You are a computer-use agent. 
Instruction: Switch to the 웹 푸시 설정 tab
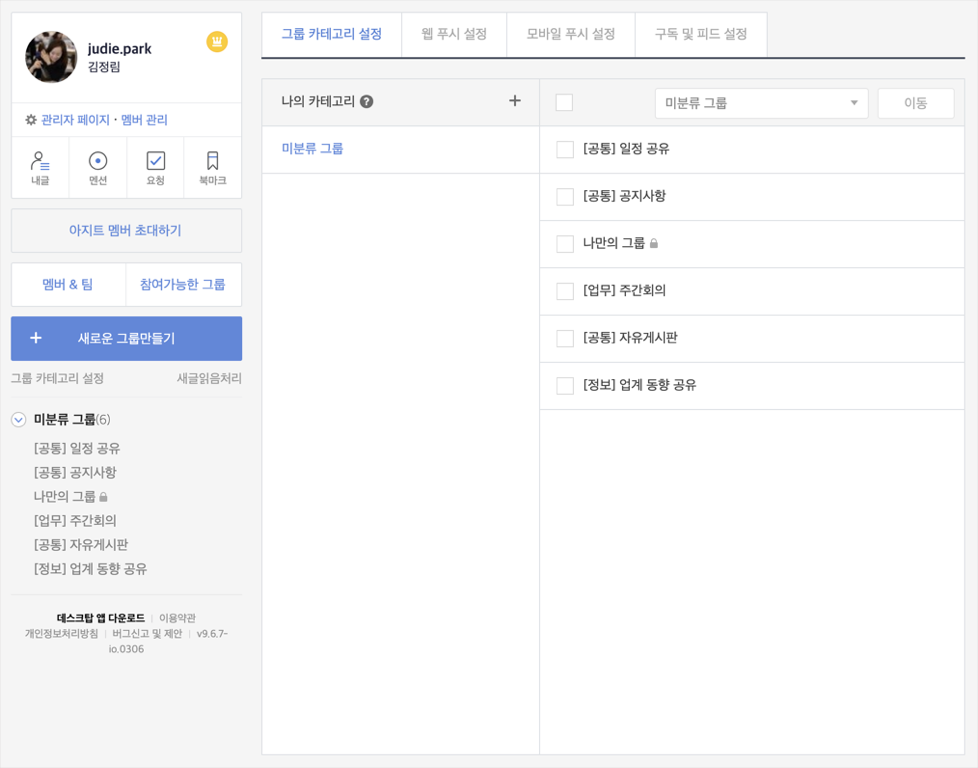pyautogui.click(x=454, y=34)
